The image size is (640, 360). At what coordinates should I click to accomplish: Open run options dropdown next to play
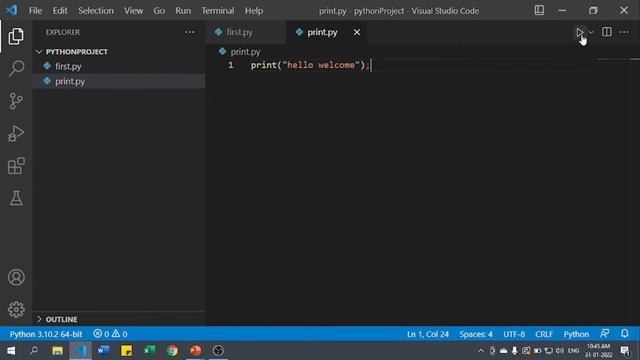point(591,32)
